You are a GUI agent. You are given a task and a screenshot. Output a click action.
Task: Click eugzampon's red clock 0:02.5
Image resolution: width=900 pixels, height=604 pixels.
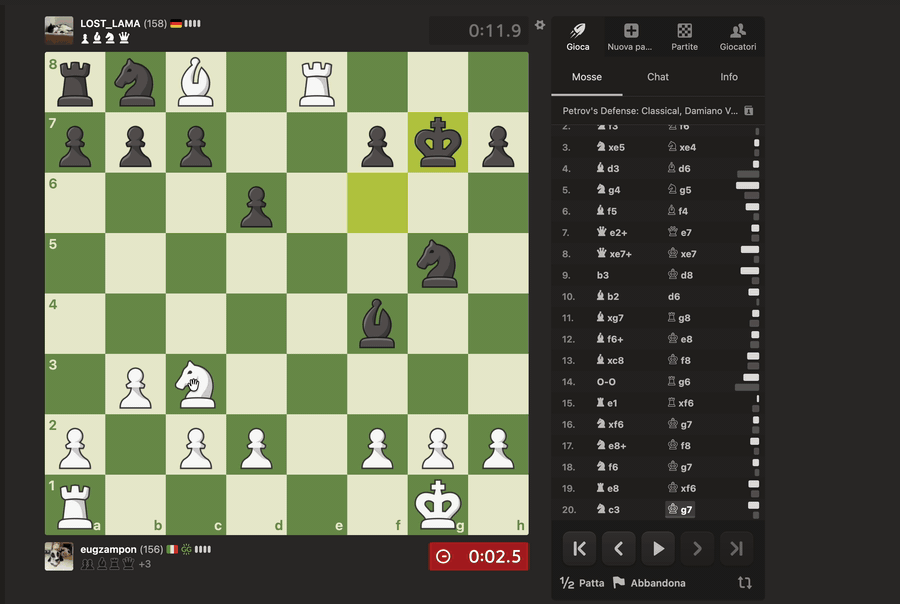click(479, 556)
